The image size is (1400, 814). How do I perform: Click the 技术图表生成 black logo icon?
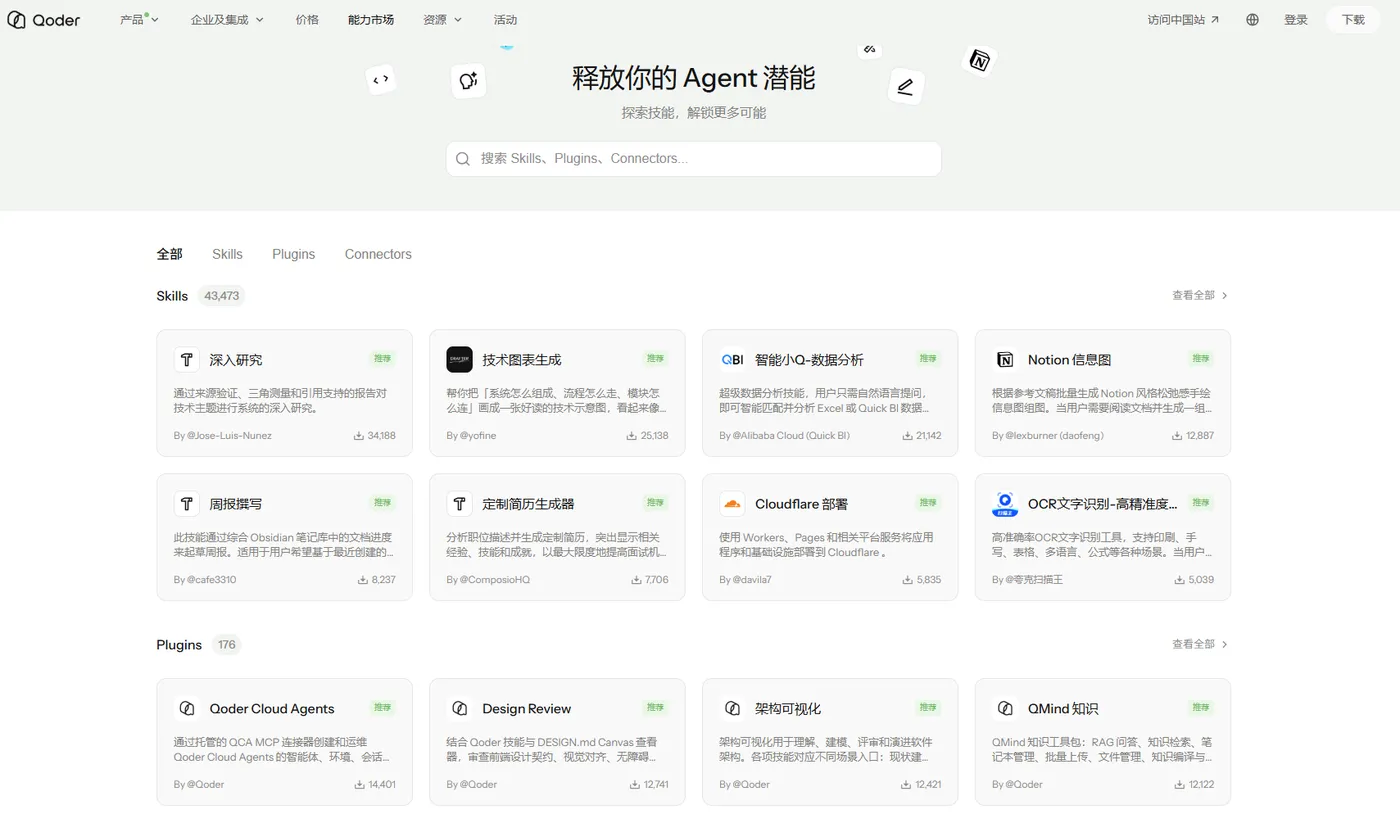click(459, 360)
